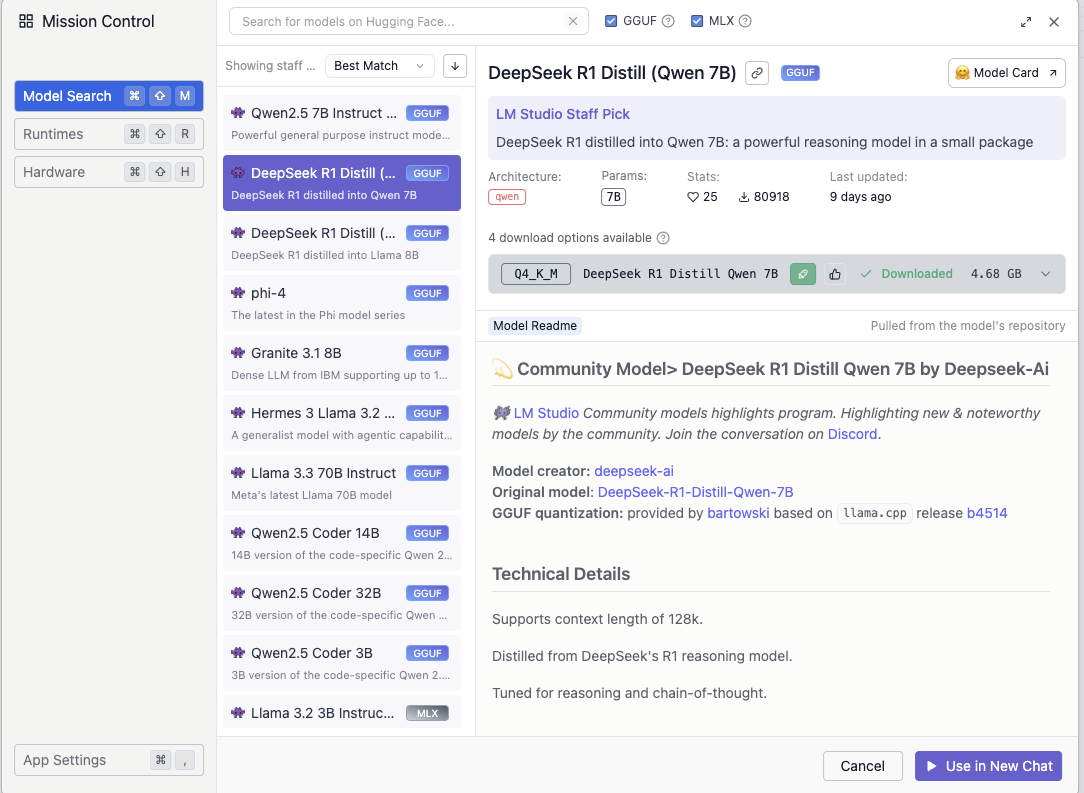1084x793 pixels.
Task: Open the Runtimes section
Action: (109, 134)
